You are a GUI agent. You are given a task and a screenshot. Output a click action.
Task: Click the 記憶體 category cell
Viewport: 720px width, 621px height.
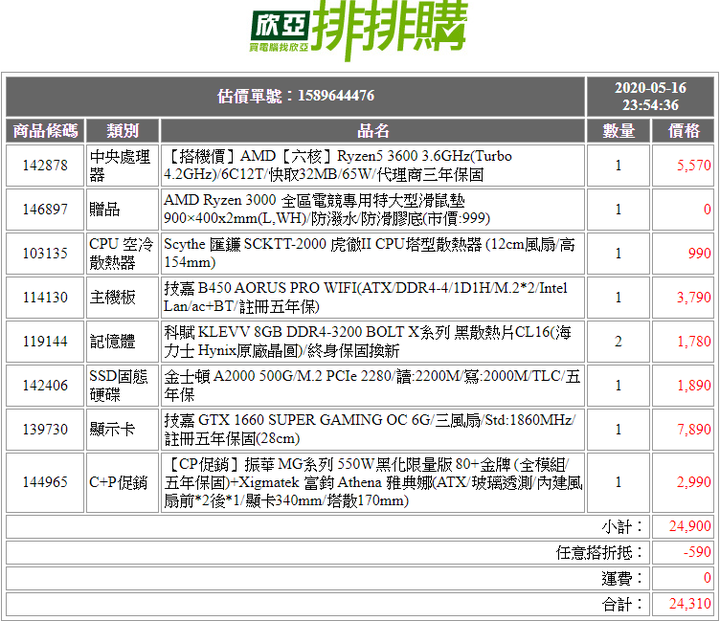[x=123, y=342]
